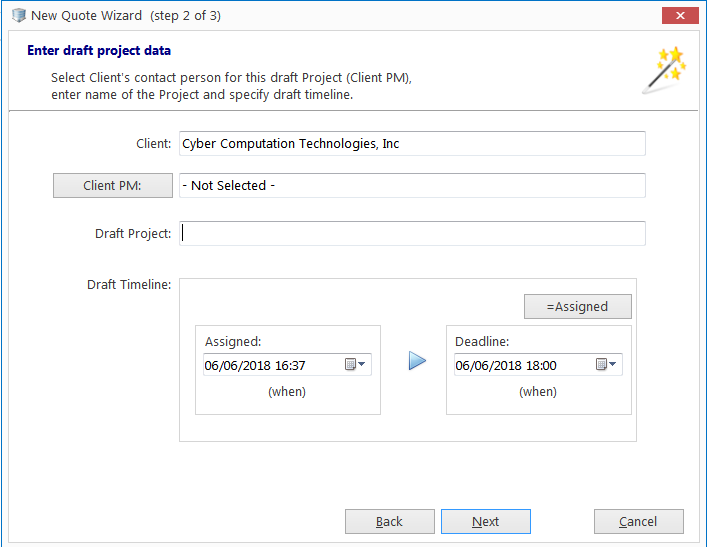Click the =Assigned button
This screenshot has height=547, width=707.
click(x=578, y=307)
